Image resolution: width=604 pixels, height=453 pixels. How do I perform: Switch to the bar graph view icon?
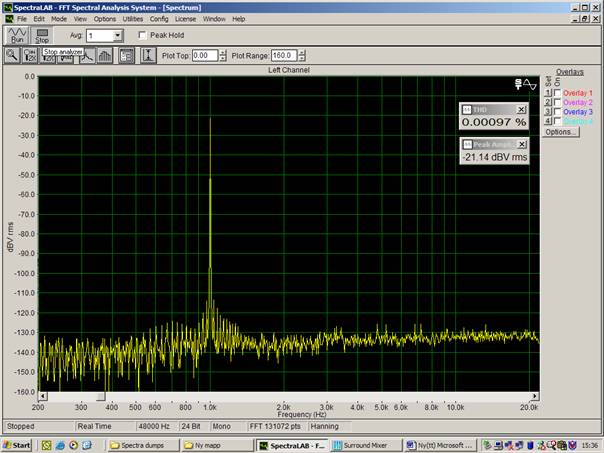(105, 56)
